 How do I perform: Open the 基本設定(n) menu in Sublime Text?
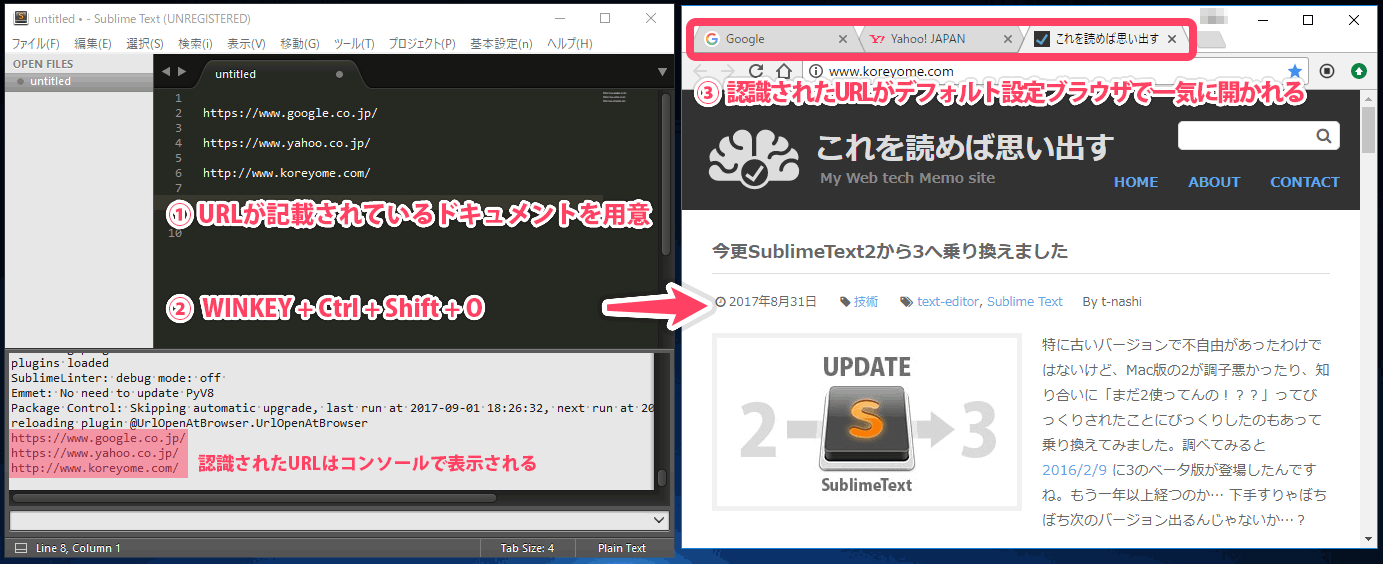[x=501, y=44]
